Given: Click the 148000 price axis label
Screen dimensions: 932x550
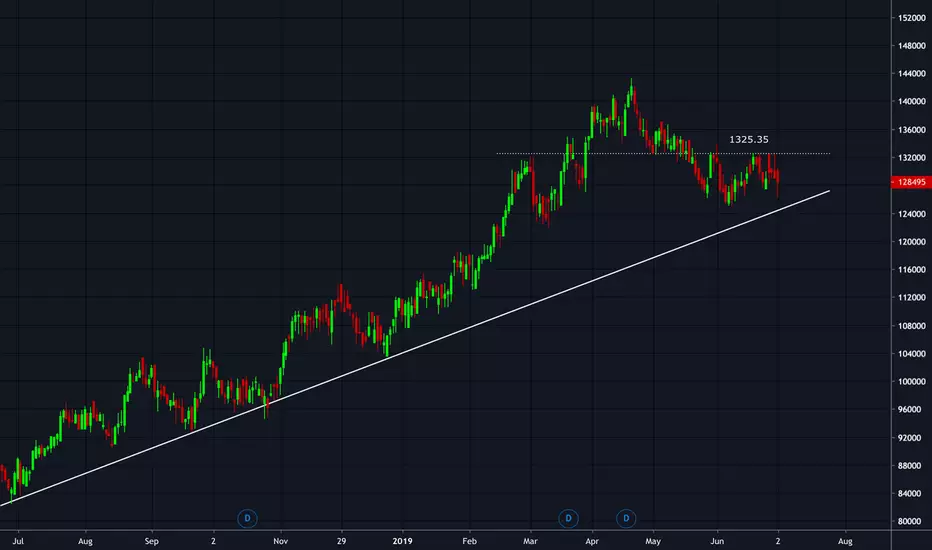Looking at the screenshot, I should pos(912,46).
